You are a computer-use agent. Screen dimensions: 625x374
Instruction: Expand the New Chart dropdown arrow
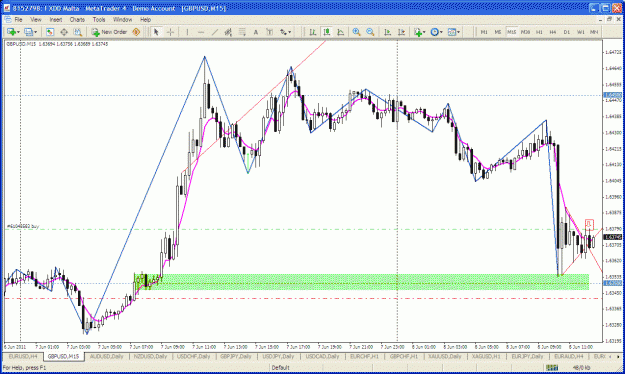[x=18, y=32]
